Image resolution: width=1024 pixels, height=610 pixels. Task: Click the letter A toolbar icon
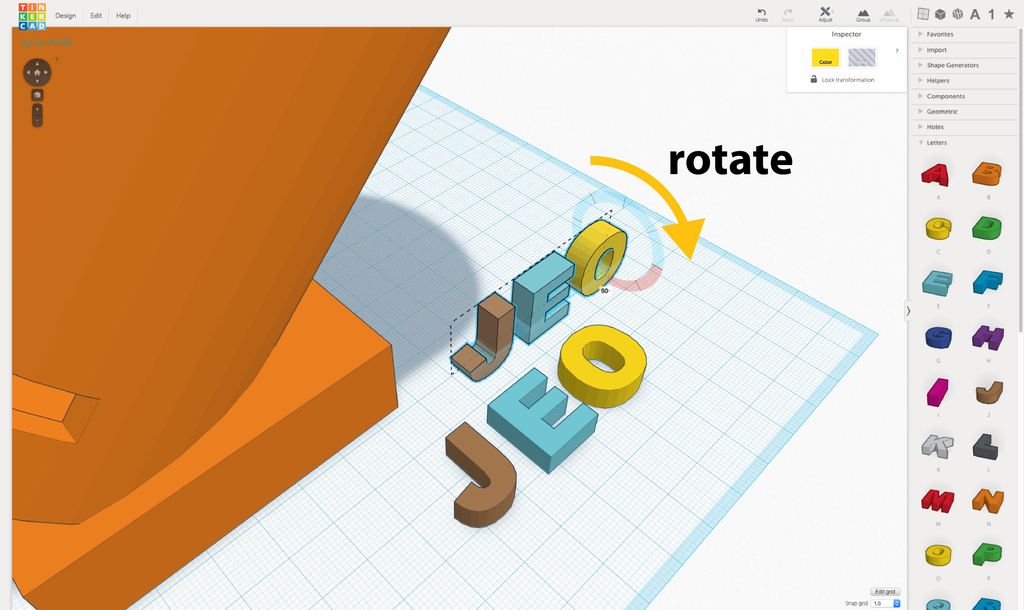point(975,14)
